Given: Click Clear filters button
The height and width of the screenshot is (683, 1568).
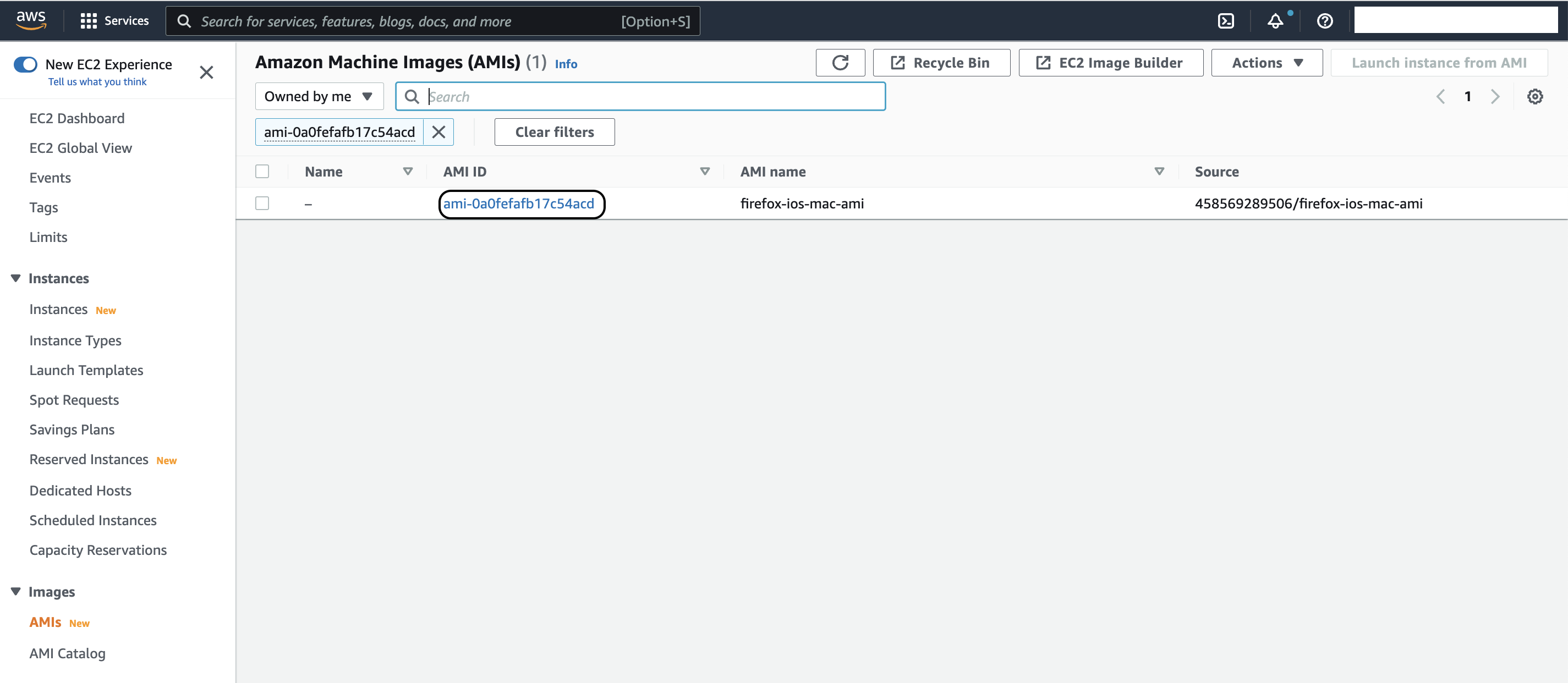Looking at the screenshot, I should point(555,132).
